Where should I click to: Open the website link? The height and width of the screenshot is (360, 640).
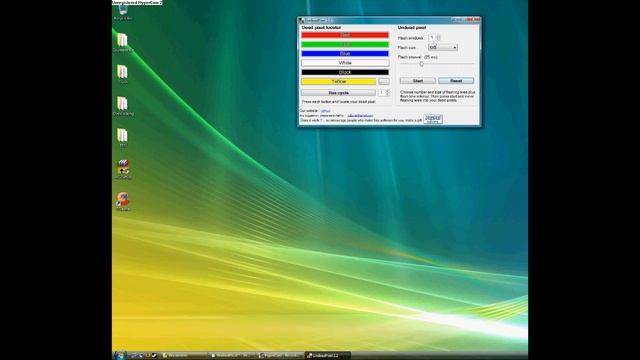click(325, 111)
